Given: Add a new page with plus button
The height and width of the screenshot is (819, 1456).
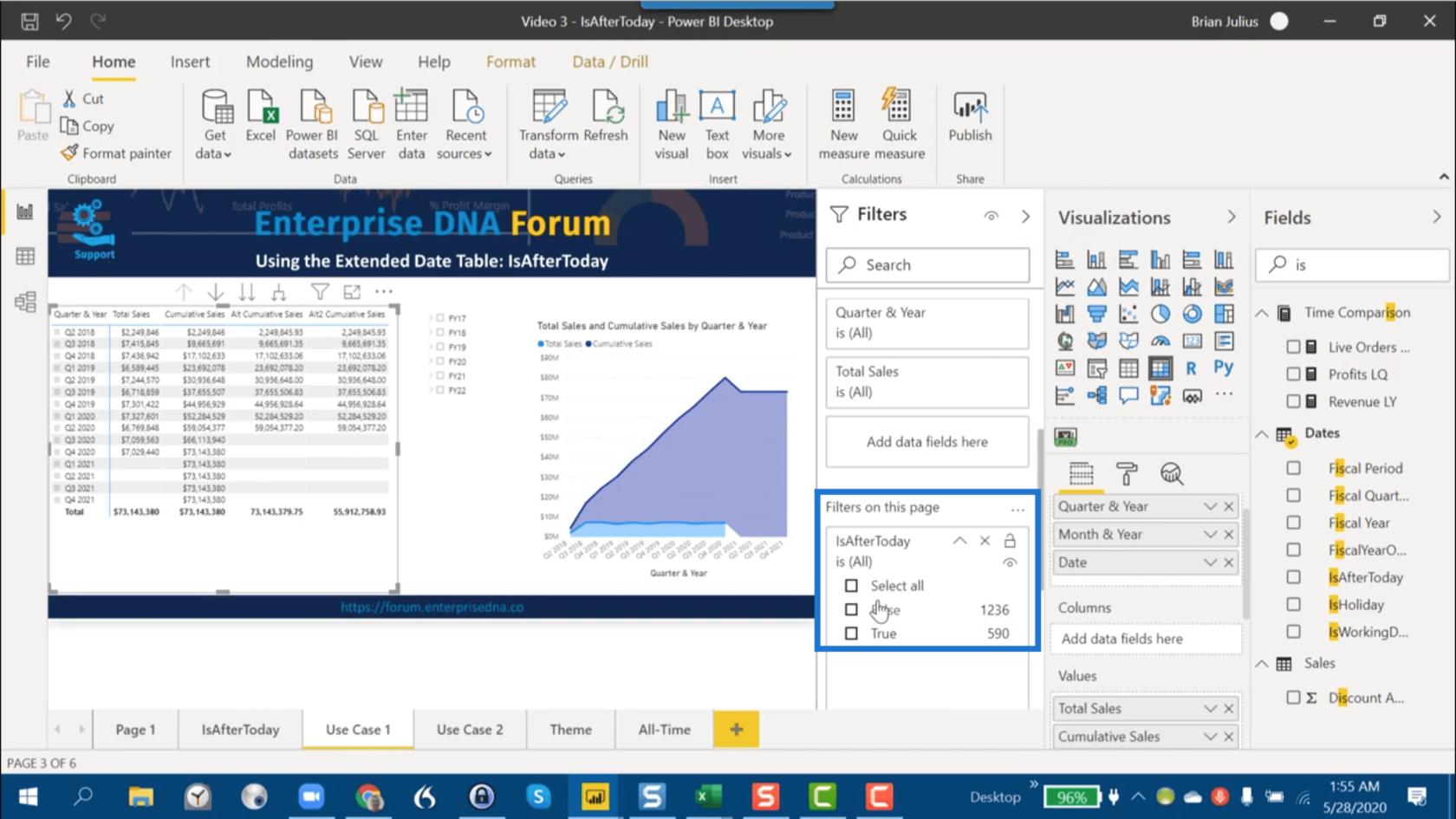Looking at the screenshot, I should click(x=736, y=730).
